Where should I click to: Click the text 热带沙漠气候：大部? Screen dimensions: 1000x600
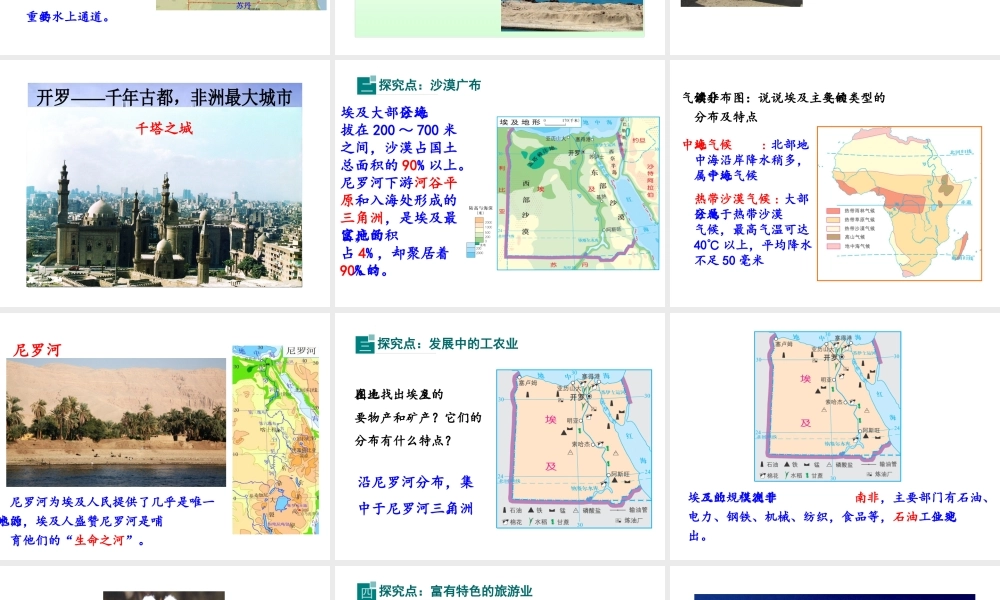[x=751, y=199]
